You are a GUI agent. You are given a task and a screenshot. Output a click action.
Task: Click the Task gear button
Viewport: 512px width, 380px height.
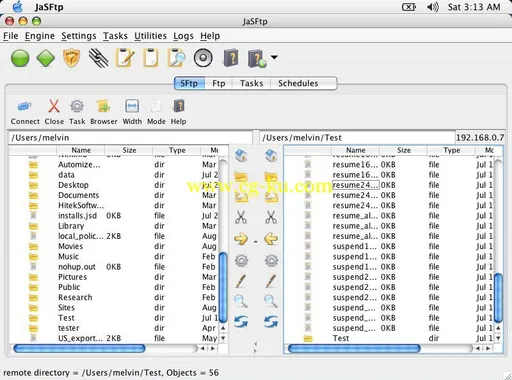pos(77,112)
